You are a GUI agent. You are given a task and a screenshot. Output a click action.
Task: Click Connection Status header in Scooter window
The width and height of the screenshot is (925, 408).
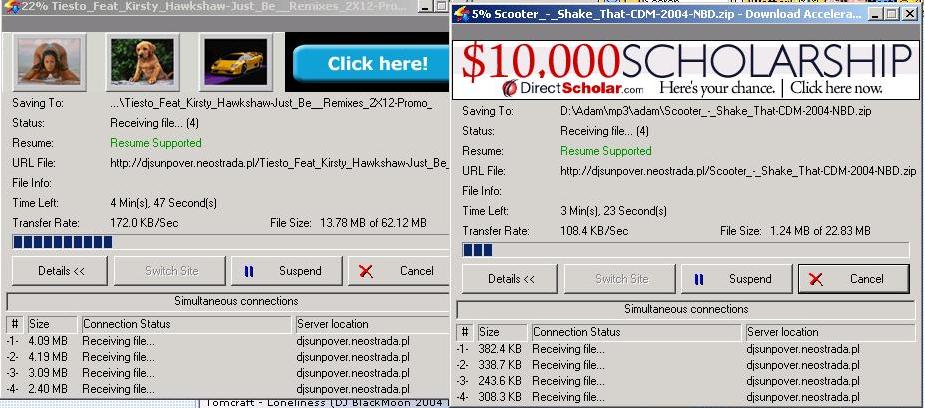[636, 332]
